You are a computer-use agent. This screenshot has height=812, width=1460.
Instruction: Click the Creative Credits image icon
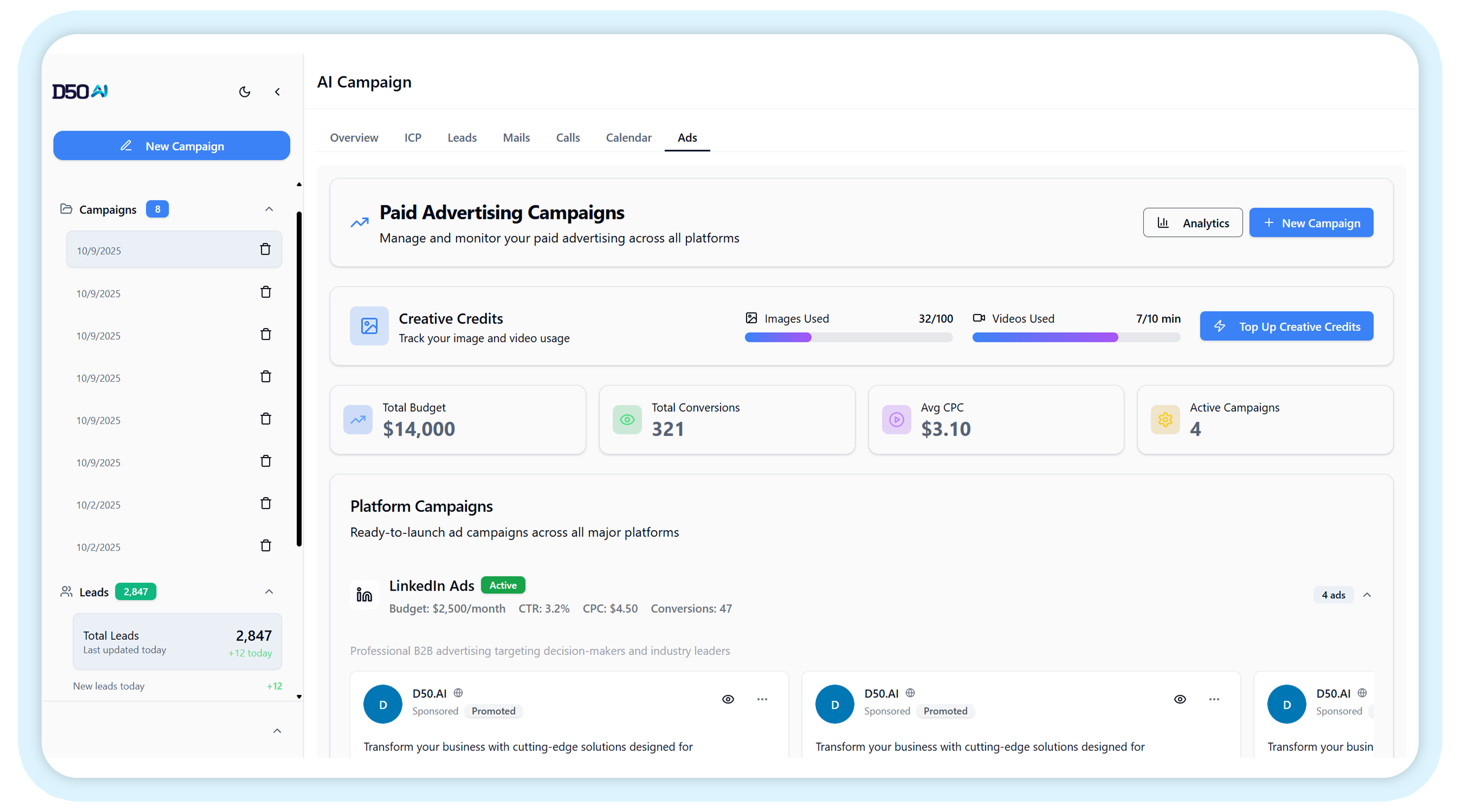click(369, 326)
